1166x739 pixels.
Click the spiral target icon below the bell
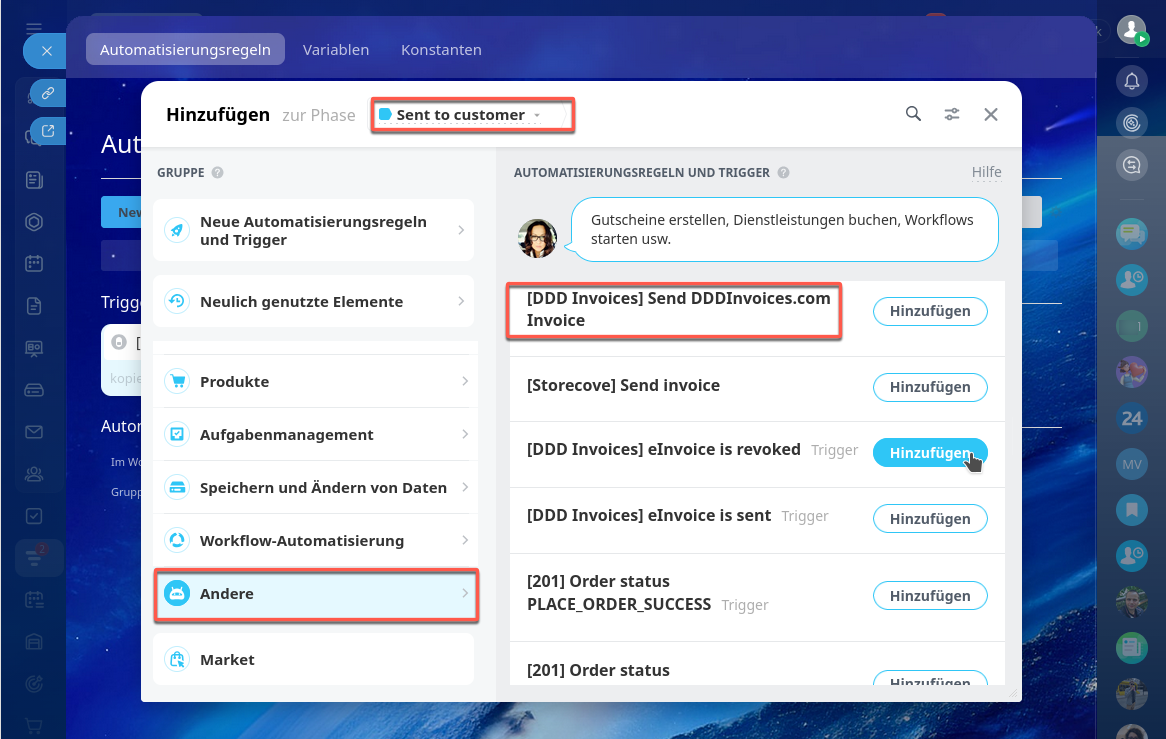[x=1132, y=122]
